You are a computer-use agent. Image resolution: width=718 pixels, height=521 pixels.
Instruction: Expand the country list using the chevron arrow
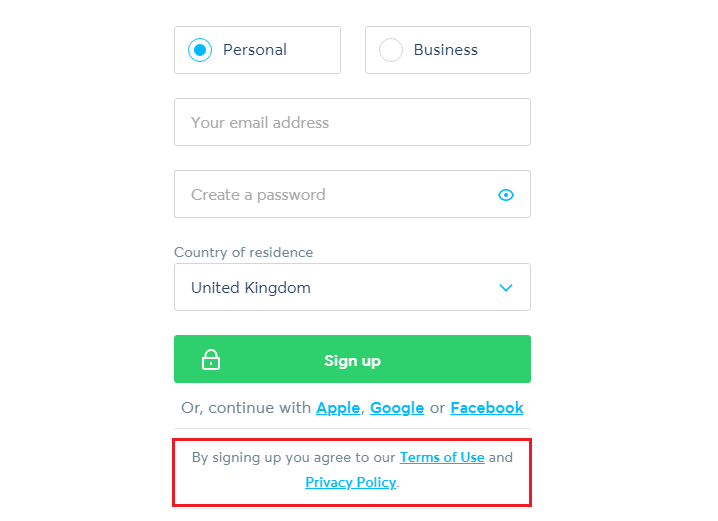(506, 288)
